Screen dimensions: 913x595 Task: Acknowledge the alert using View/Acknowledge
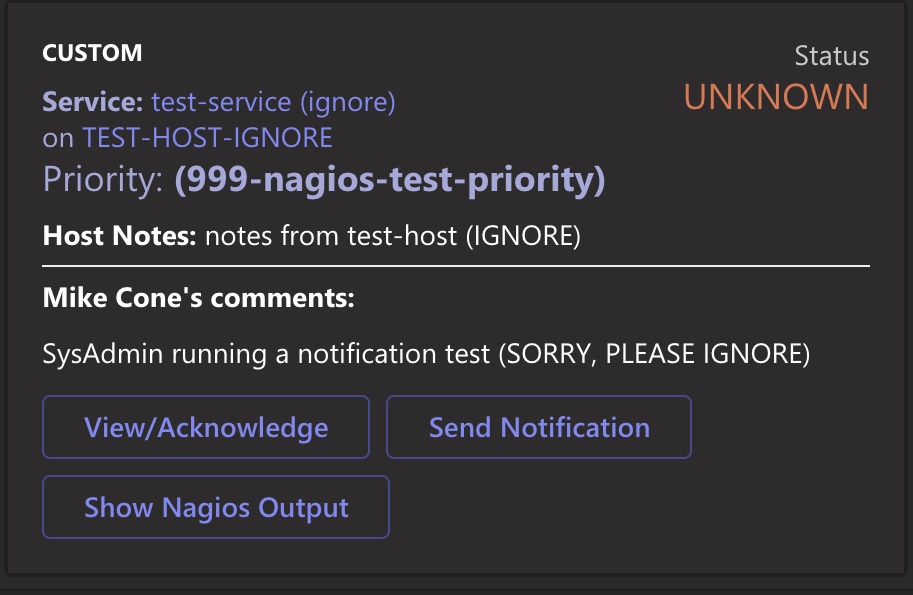pyautogui.click(x=205, y=427)
